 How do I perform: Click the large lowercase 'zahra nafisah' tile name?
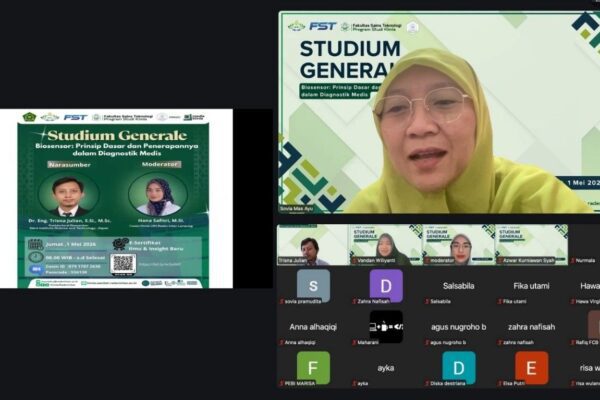(x=531, y=327)
